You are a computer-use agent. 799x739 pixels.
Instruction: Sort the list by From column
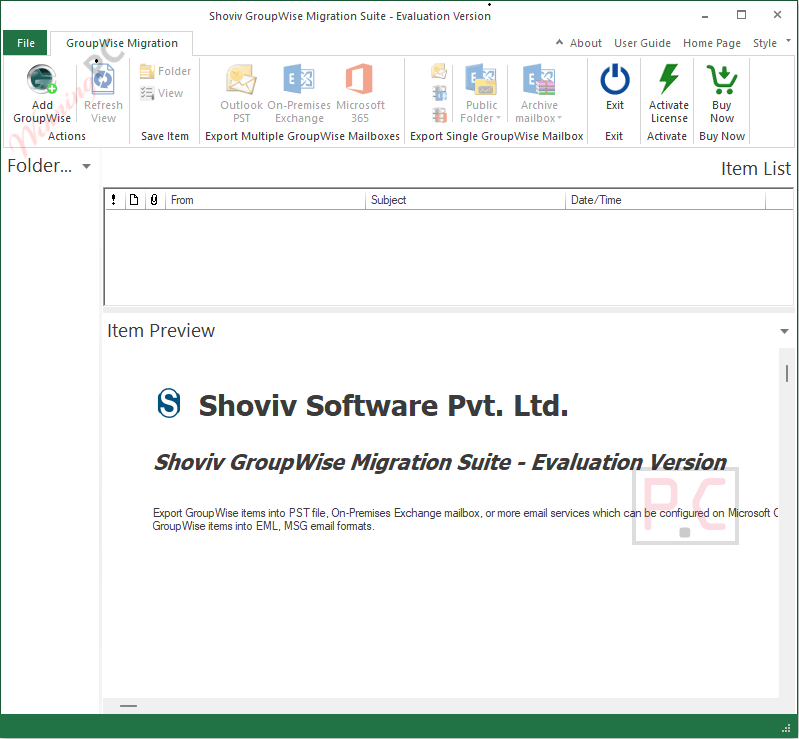point(265,200)
